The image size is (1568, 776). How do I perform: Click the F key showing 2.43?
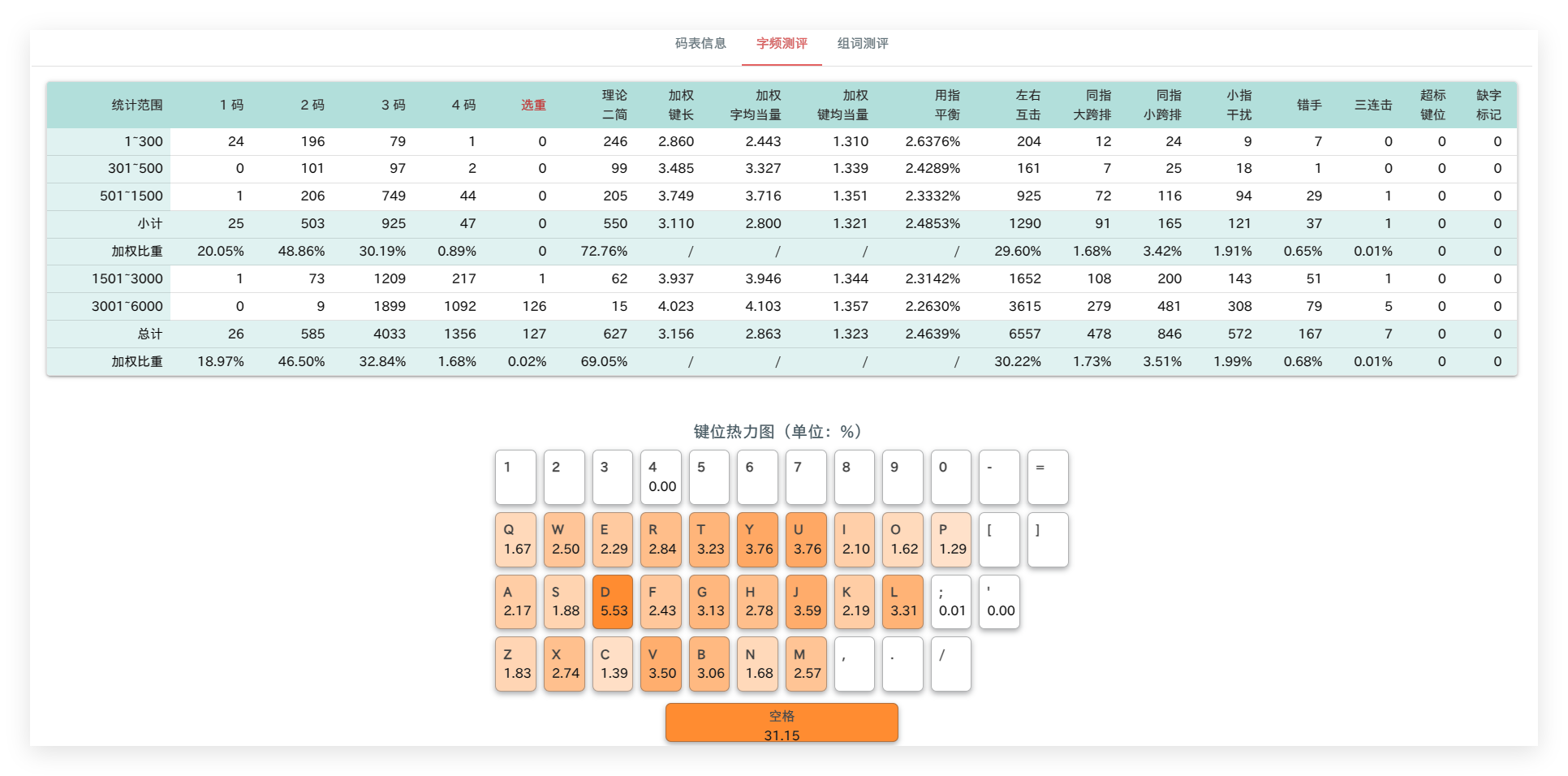pyautogui.click(x=661, y=602)
